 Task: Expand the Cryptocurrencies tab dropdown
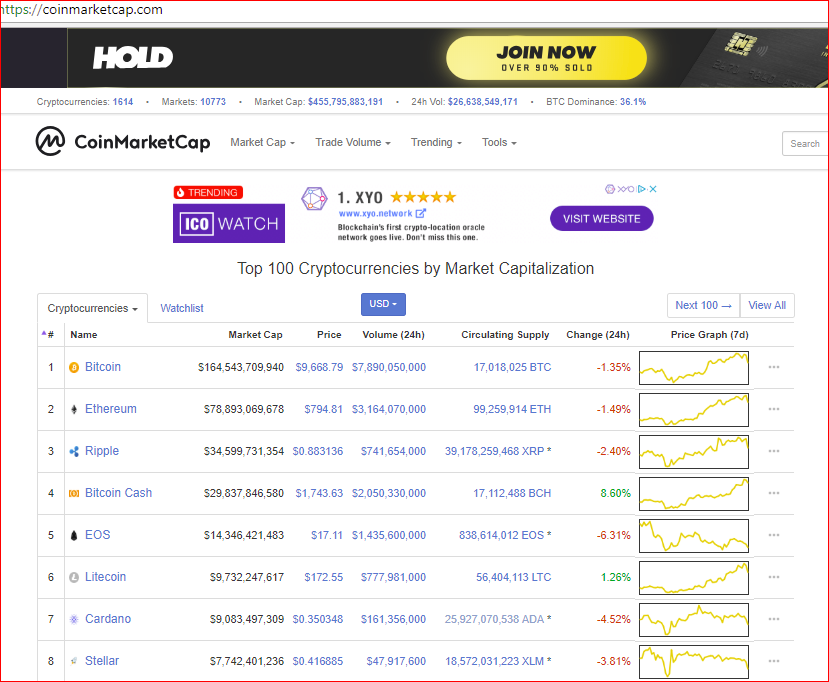click(x=93, y=308)
